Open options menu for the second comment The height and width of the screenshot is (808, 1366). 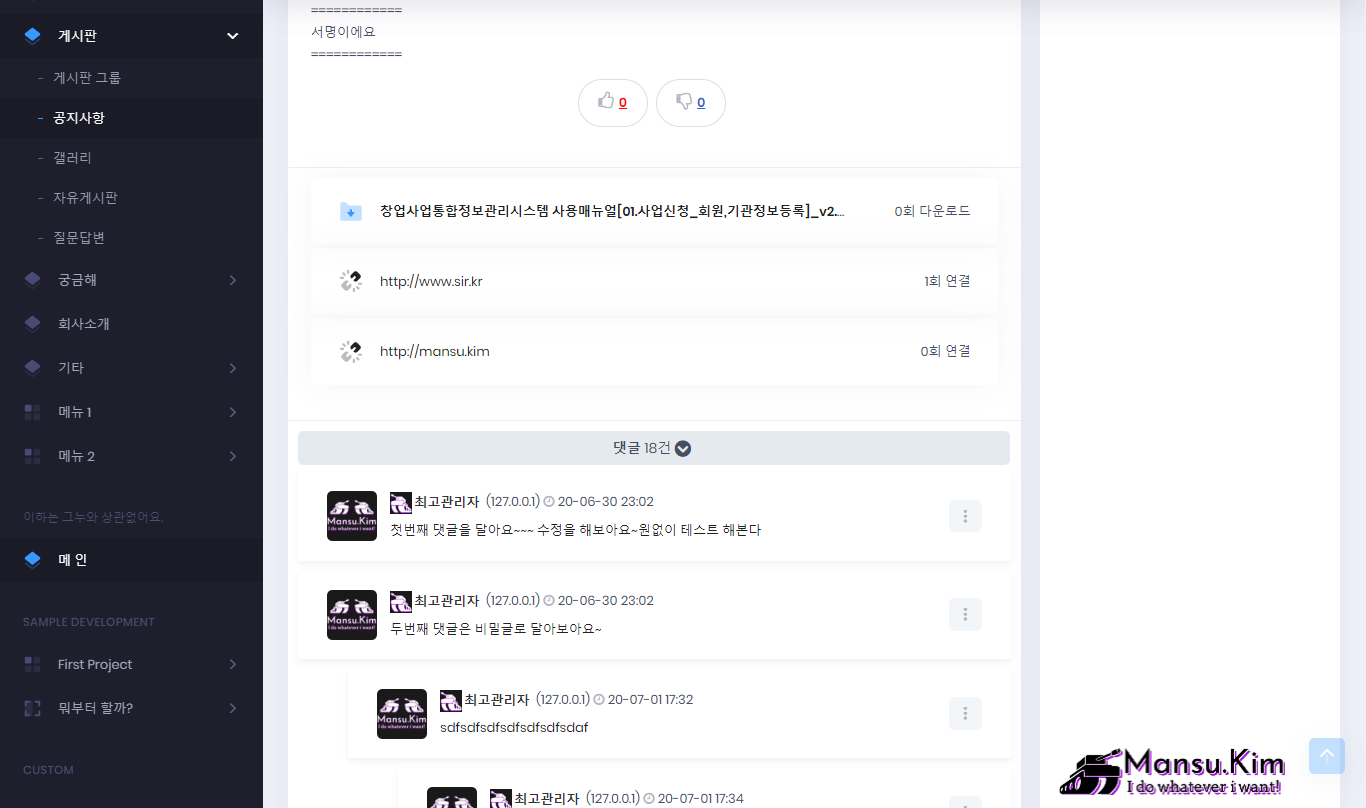pyautogui.click(x=965, y=614)
